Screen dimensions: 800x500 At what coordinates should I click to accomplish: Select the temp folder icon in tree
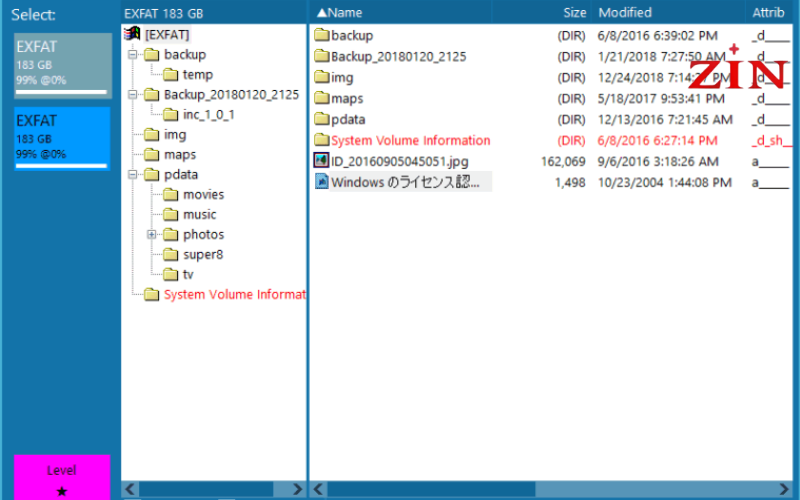pyautogui.click(x=170, y=74)
